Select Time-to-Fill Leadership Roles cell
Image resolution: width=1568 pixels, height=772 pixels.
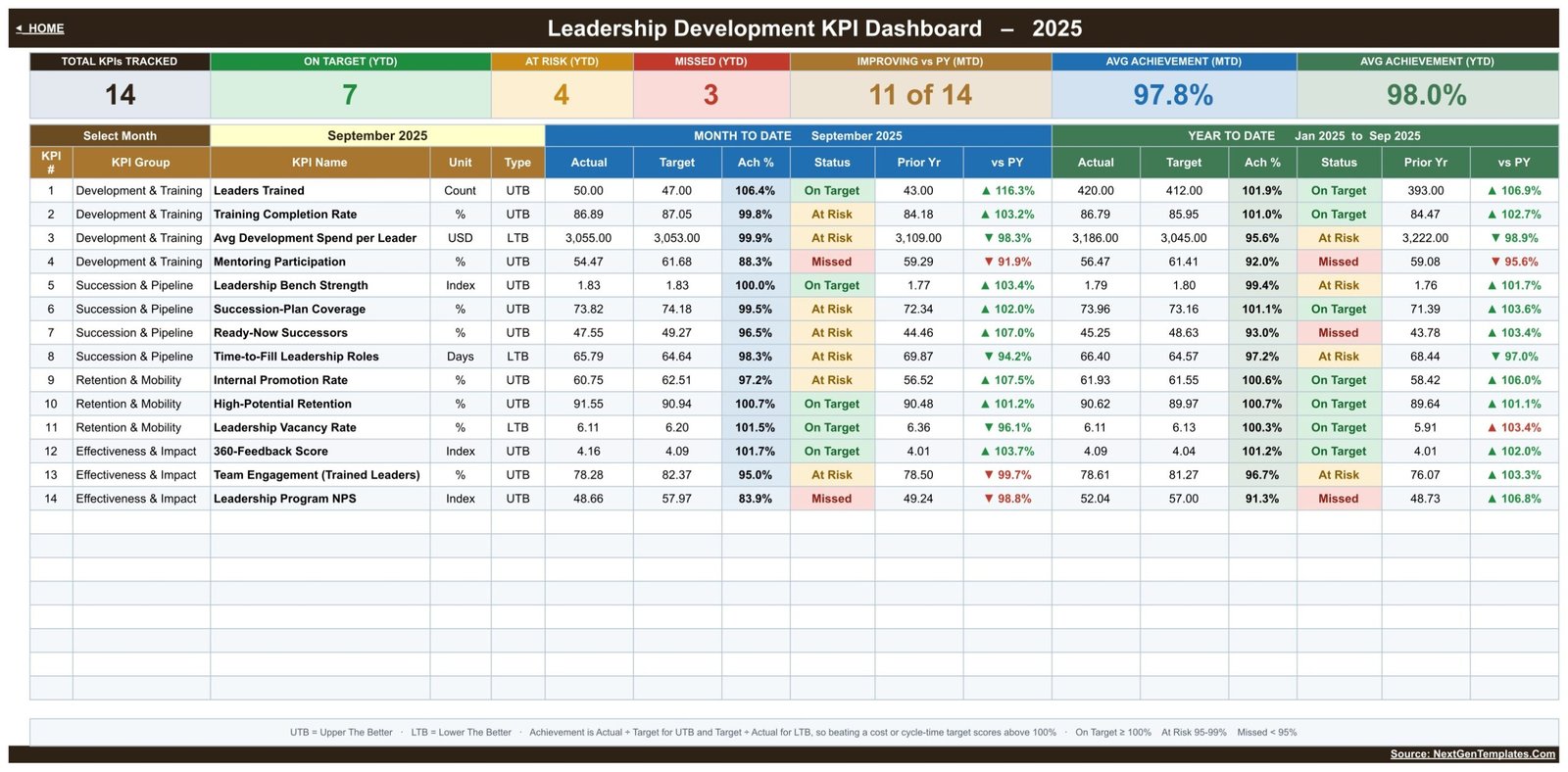click(x=319, y=357)
